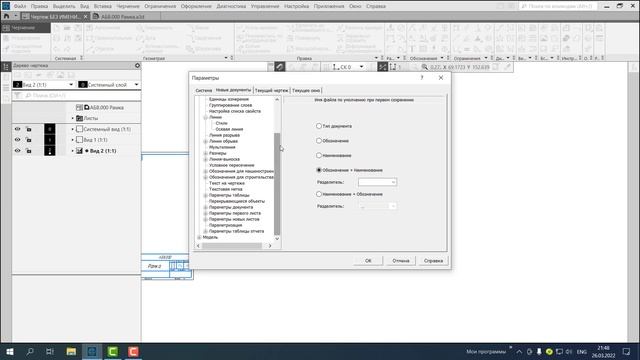Click the КОМПАС application logo icon

click(x=6, y=6)
